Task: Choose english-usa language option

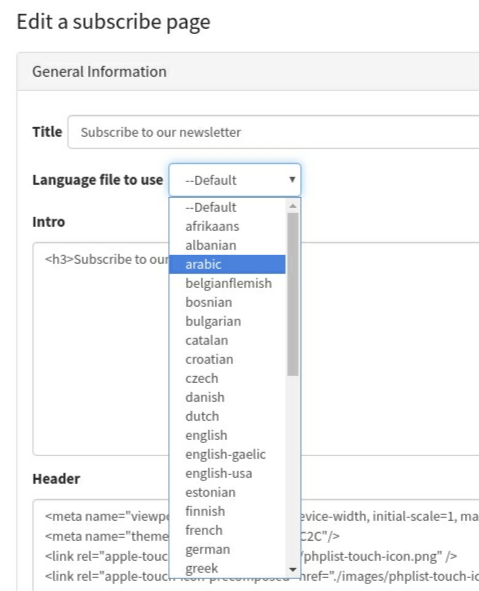Action: click(x=228, y=473)
